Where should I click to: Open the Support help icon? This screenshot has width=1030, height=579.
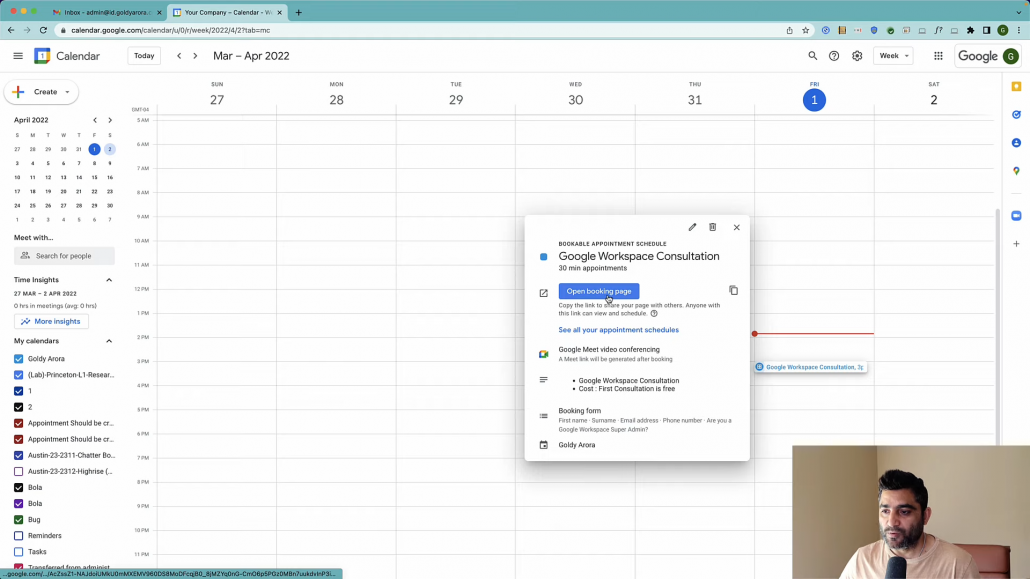pos(834,56)
